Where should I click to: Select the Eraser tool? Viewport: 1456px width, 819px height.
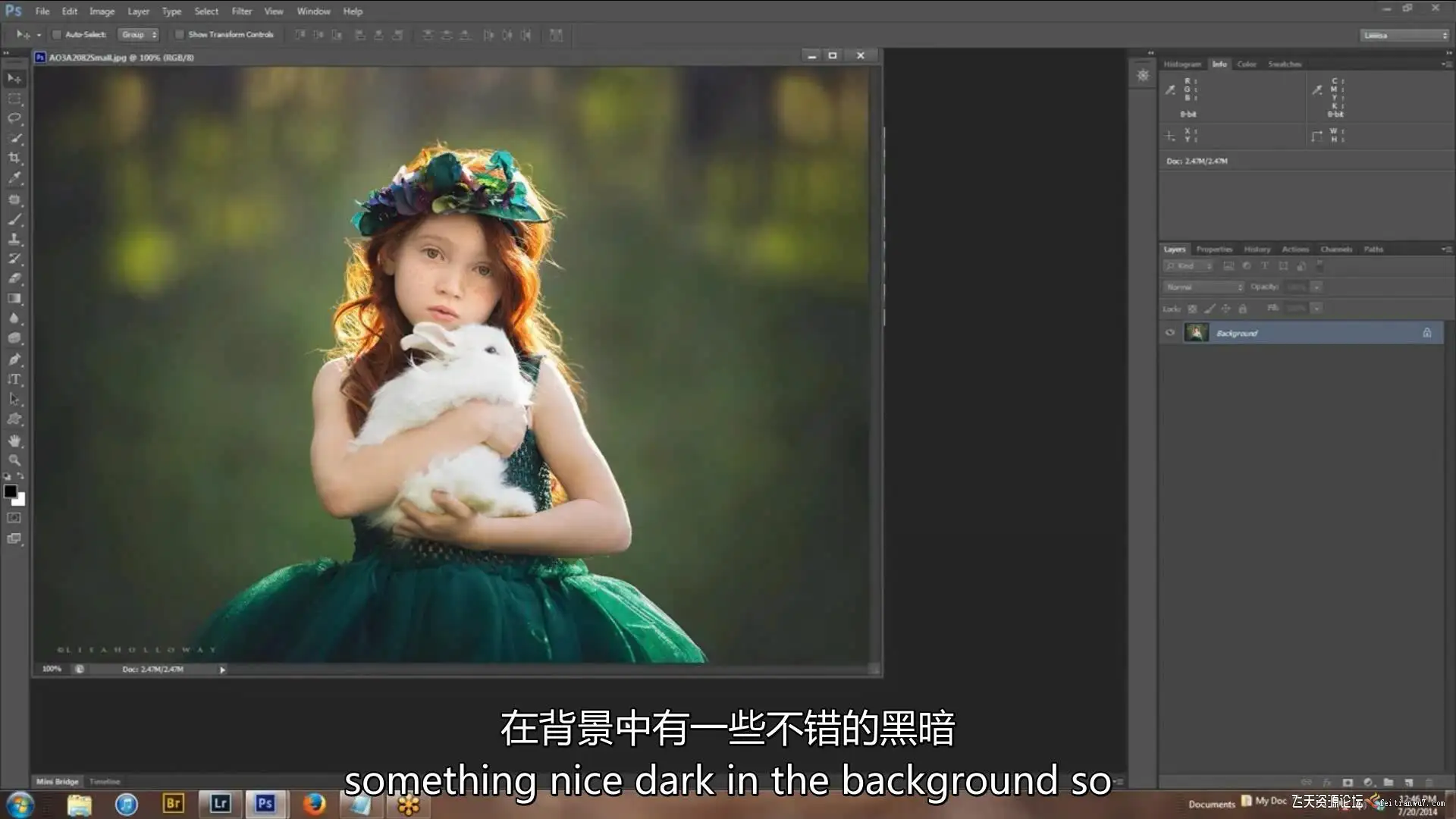14,278
